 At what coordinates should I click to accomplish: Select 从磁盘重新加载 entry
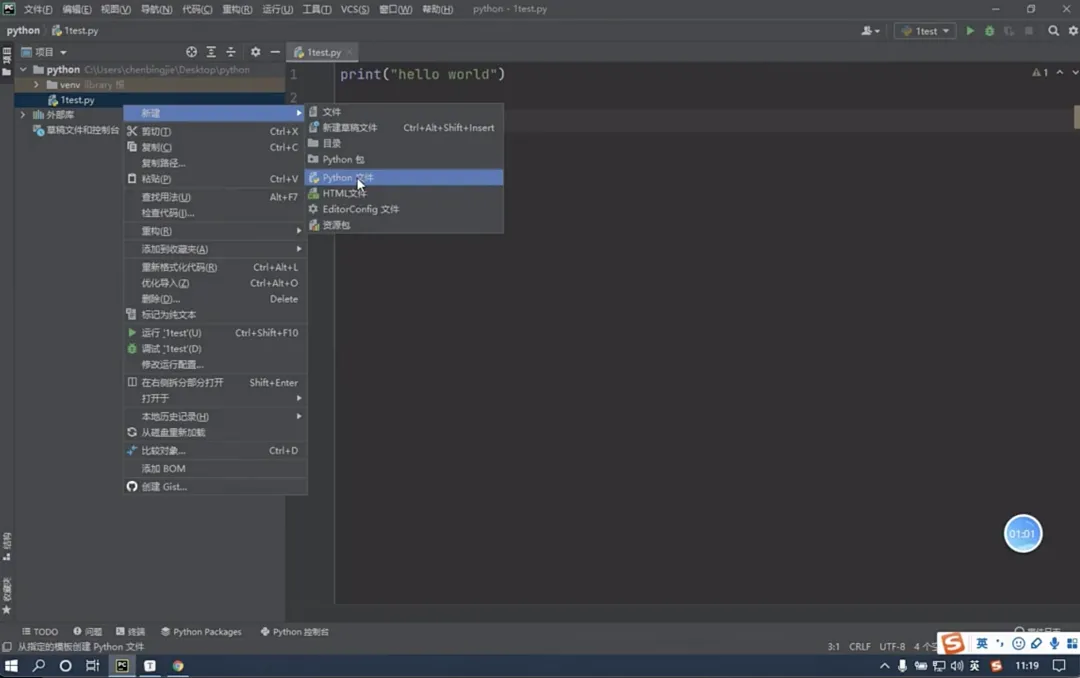(215, 433)
